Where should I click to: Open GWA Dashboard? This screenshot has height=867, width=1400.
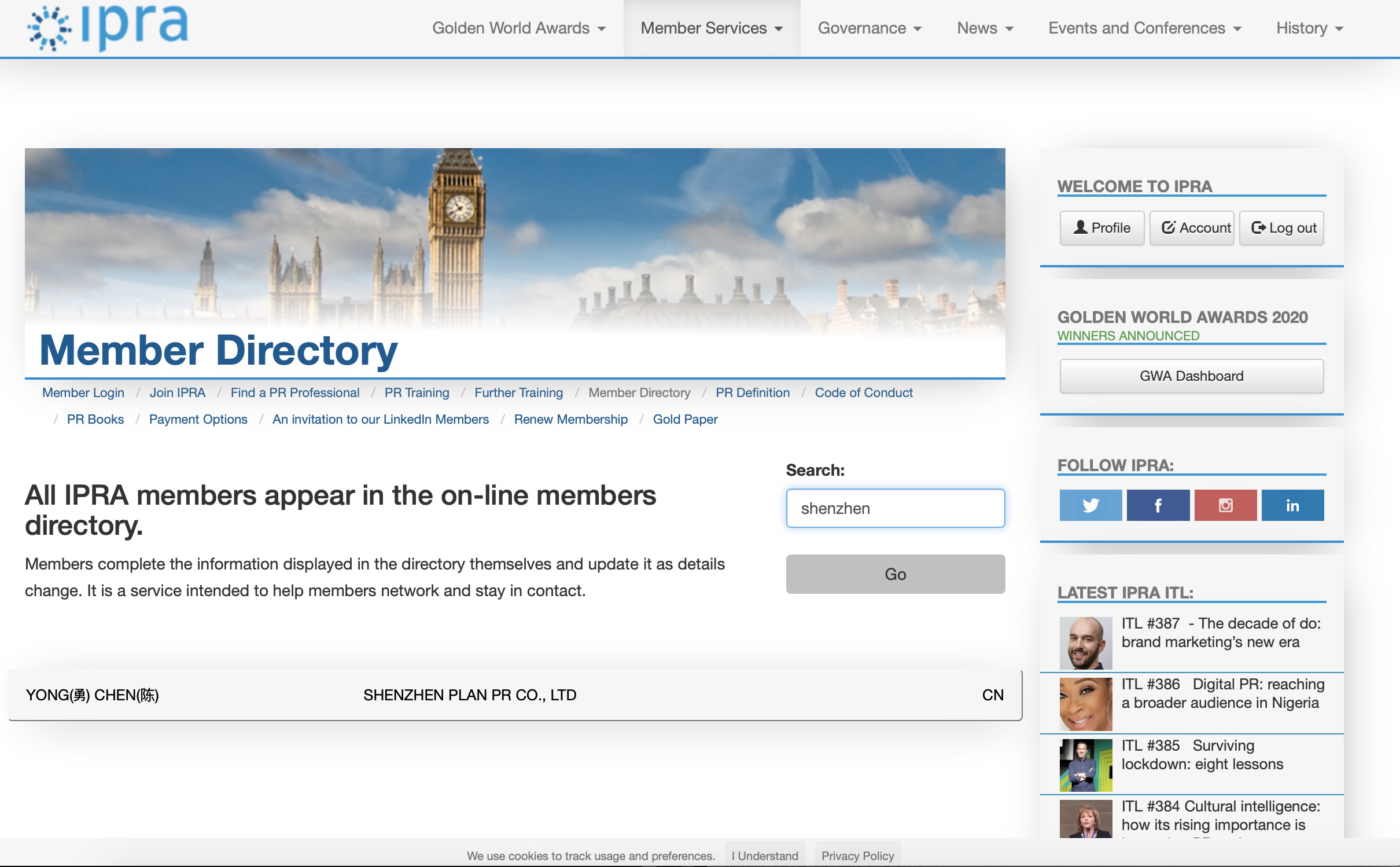[x=1192, y=376]
